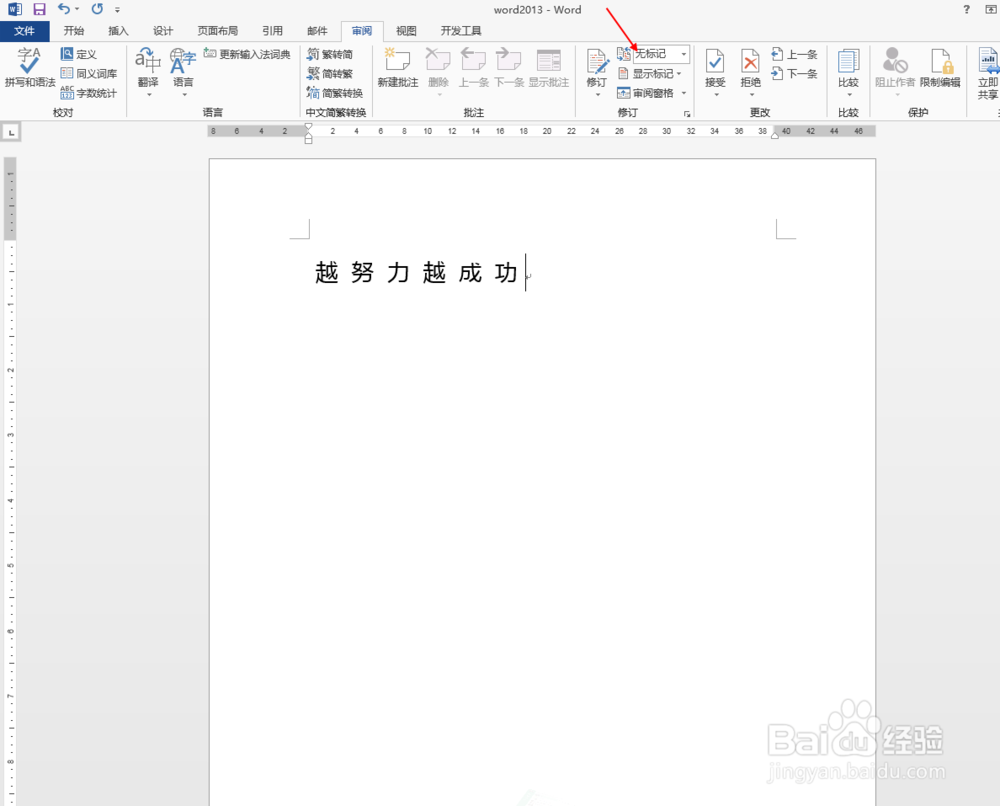Image resolution: width=1000 pixels, height=806 pixels.
Task: Click the 定义 define icon
Action: pyautogui.click(x=78, y=54)
